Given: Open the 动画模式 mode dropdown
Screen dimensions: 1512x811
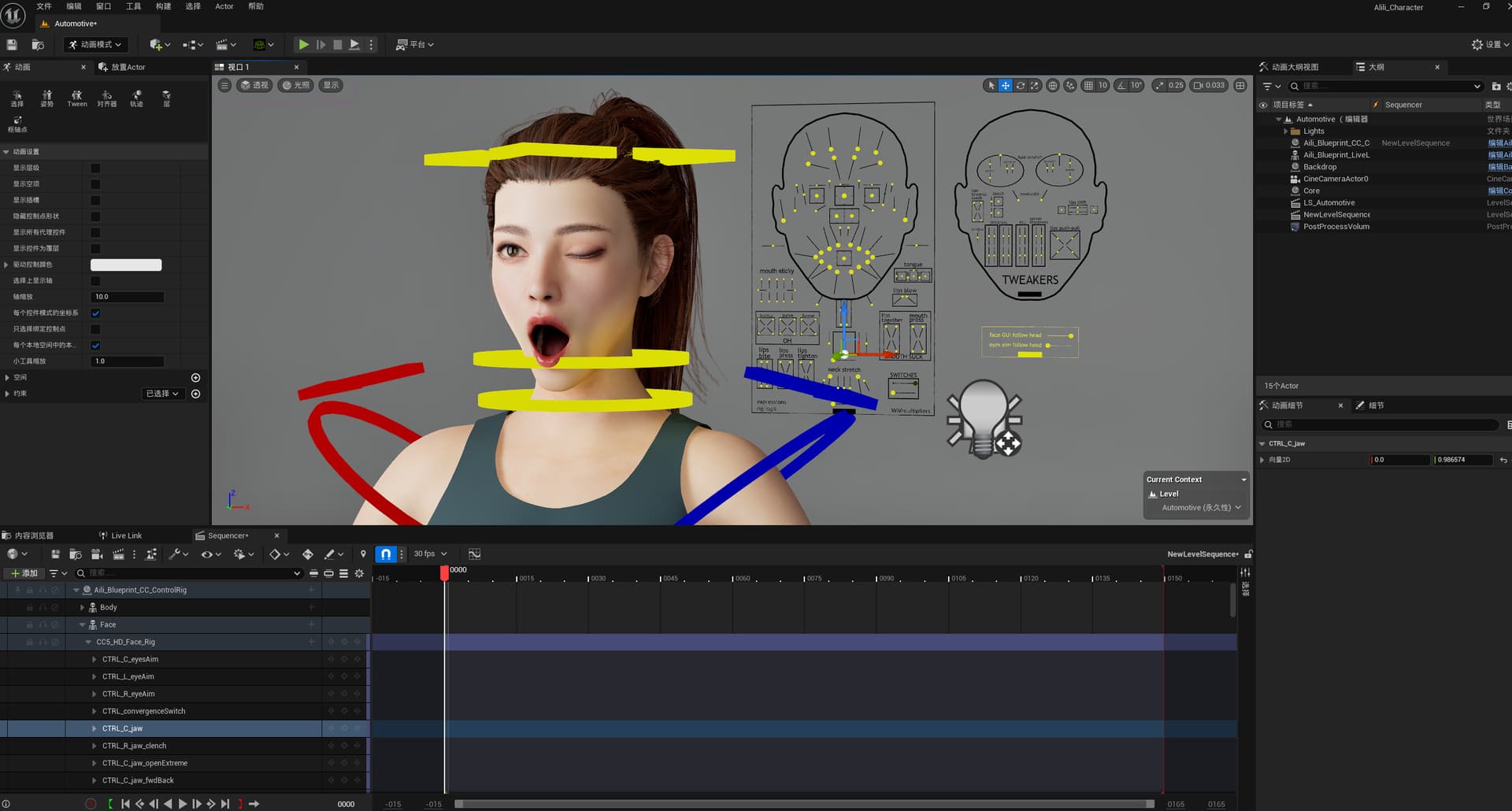Looking at the screenshot, I should (96, 45).
